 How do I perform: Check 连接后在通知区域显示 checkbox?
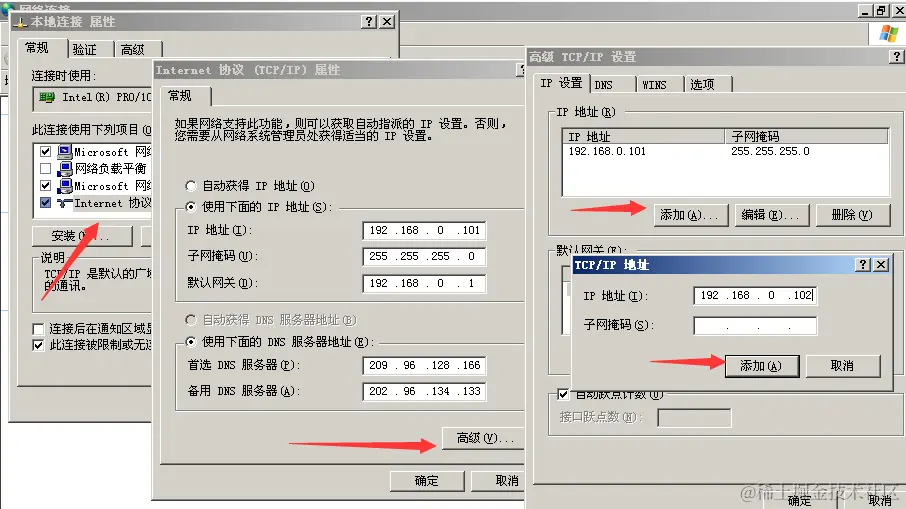tap(38, 329)
